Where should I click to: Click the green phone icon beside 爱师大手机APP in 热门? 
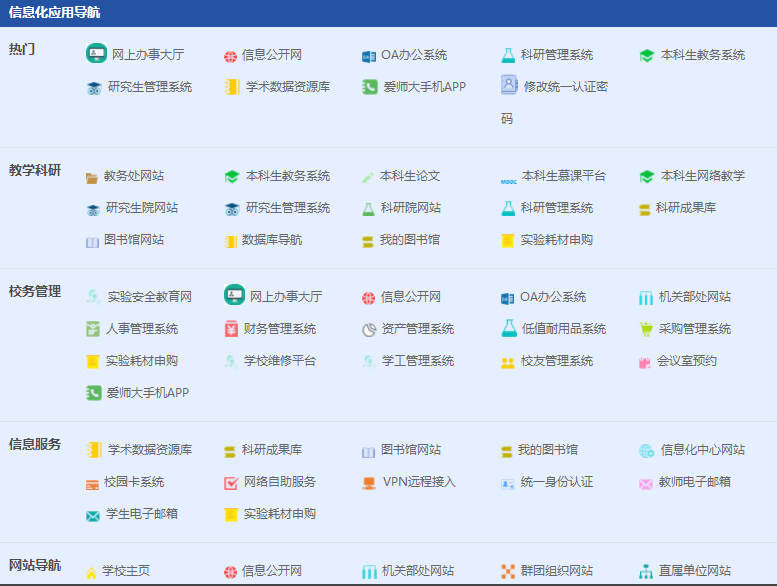[x=370, y=87]
